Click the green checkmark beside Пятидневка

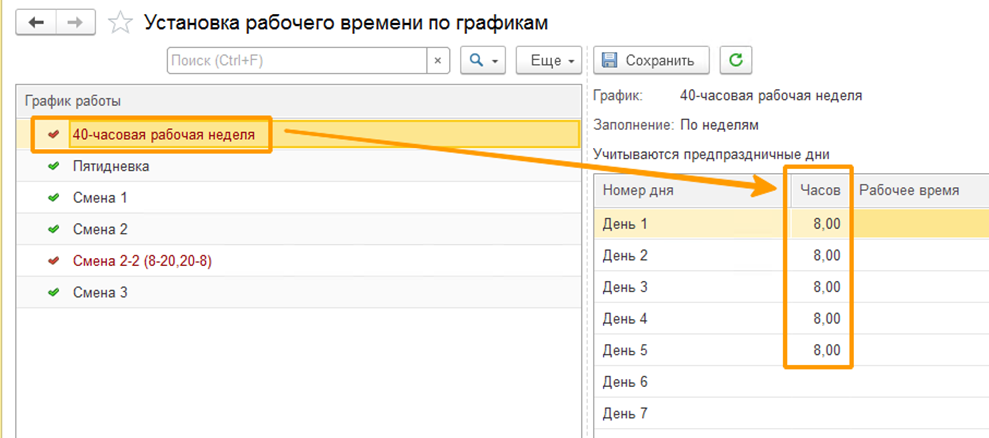tap(53, 166)
